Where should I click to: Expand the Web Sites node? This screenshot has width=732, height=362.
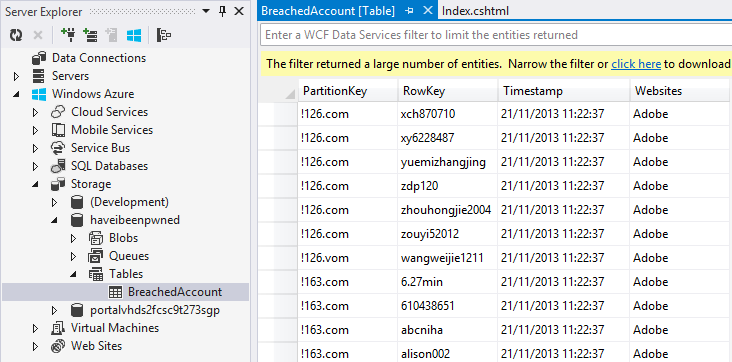(35, 347)
